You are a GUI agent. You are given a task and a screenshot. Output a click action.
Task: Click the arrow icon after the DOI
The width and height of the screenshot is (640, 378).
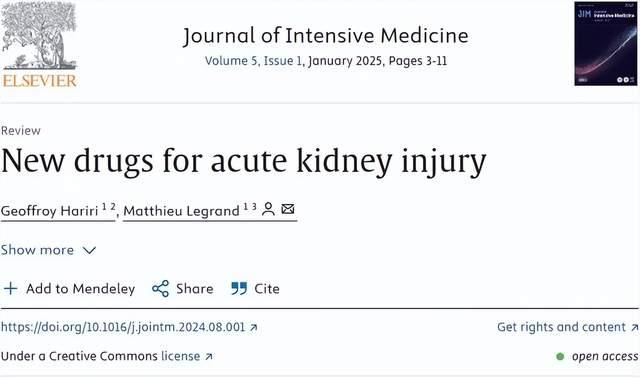tap(253, 327)
